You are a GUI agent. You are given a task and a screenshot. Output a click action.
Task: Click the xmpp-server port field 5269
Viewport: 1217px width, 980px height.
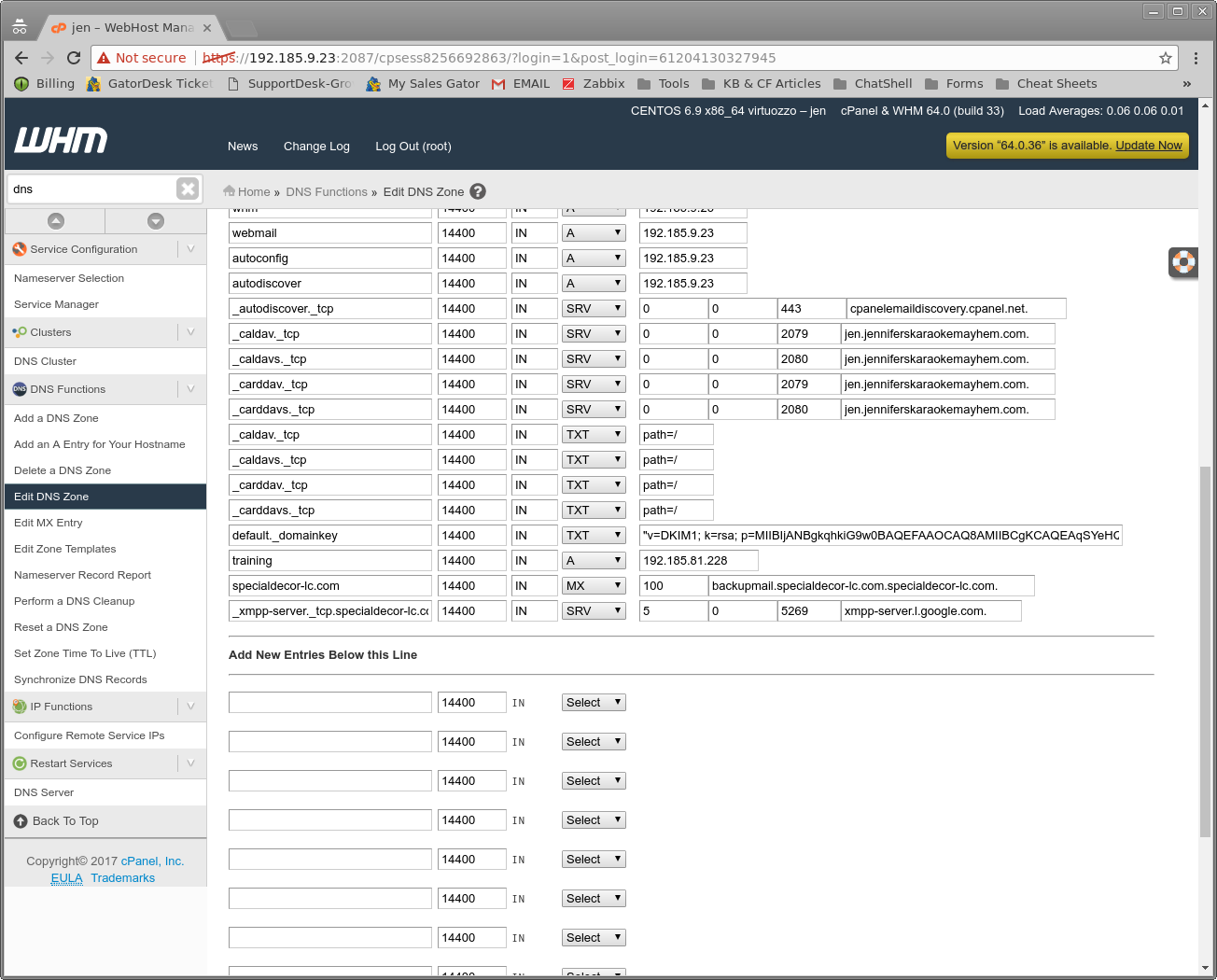[809, 611]
